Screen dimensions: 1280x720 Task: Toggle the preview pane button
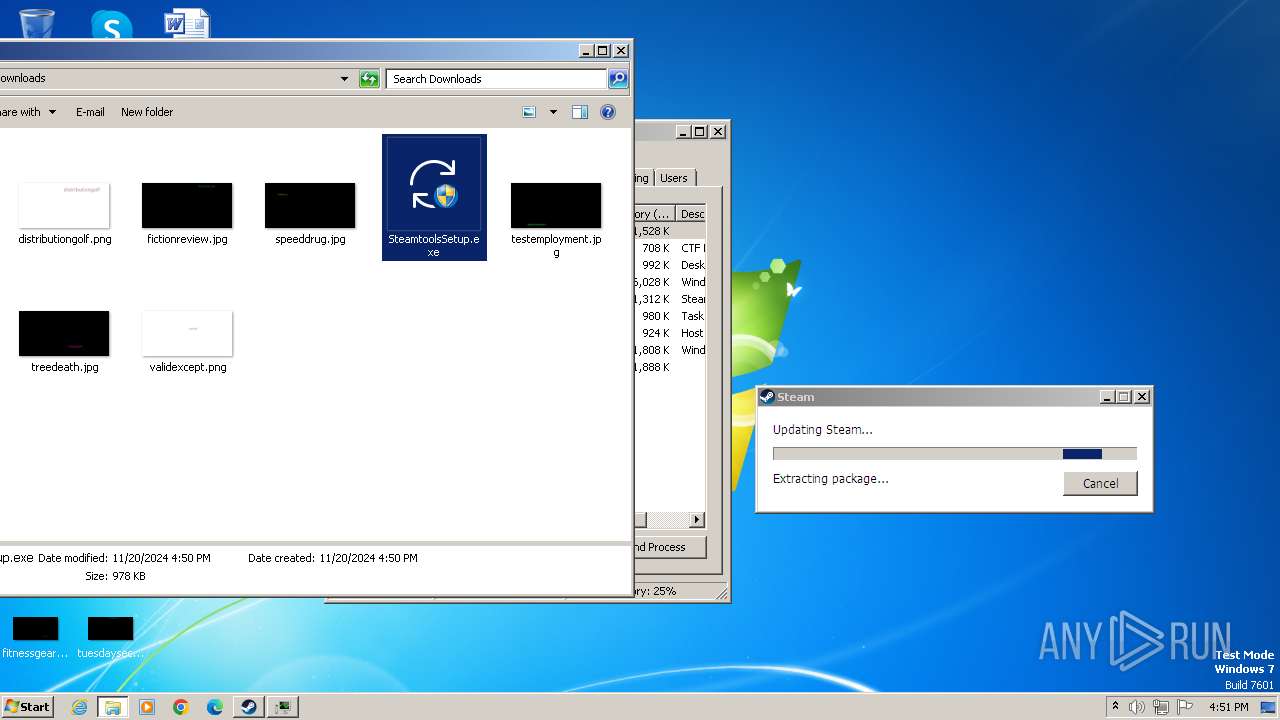pyautogui.click(x=580, y=112)
